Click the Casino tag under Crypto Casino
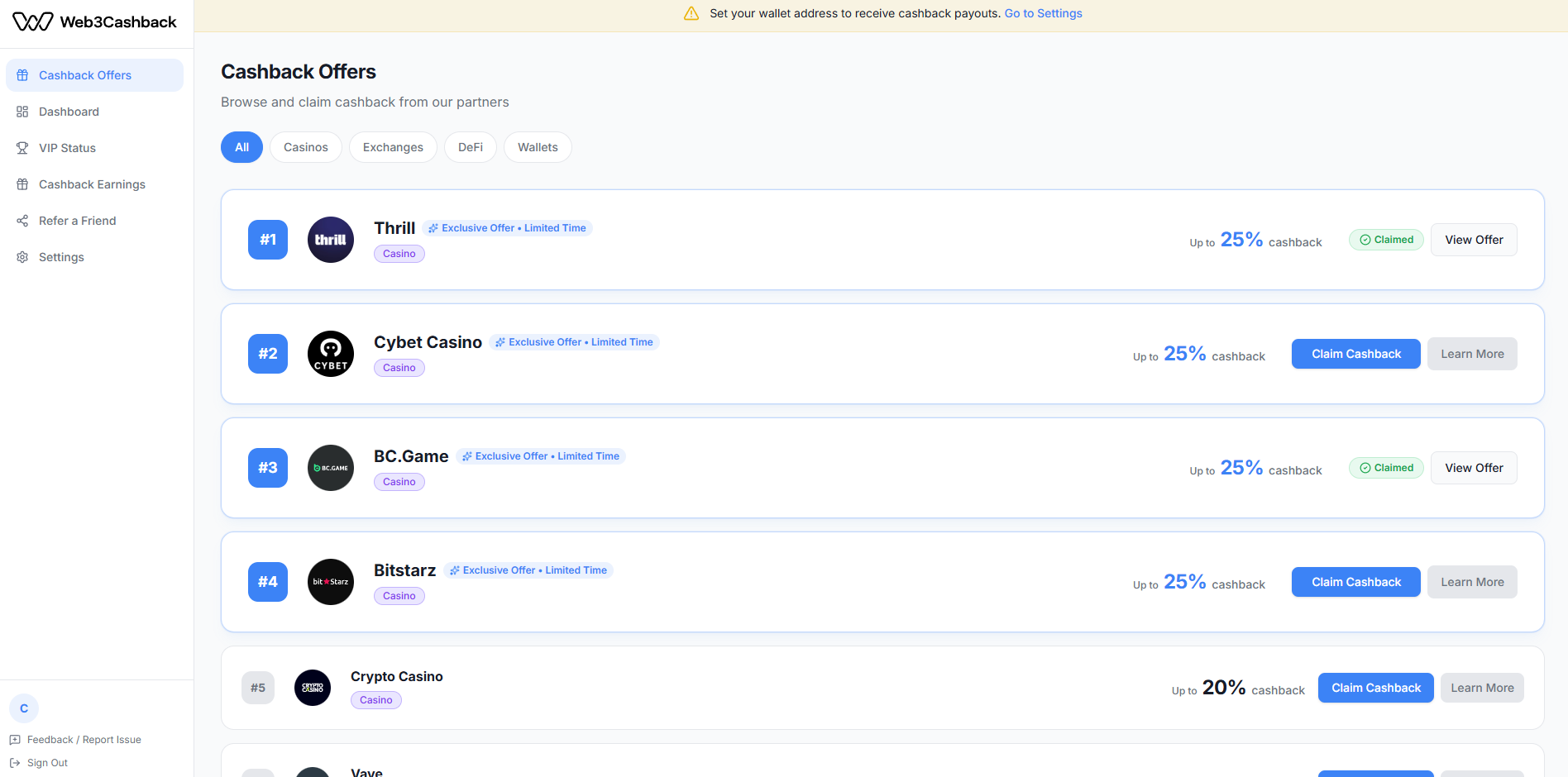This screenshot has width=1568, height=777. 376,700
